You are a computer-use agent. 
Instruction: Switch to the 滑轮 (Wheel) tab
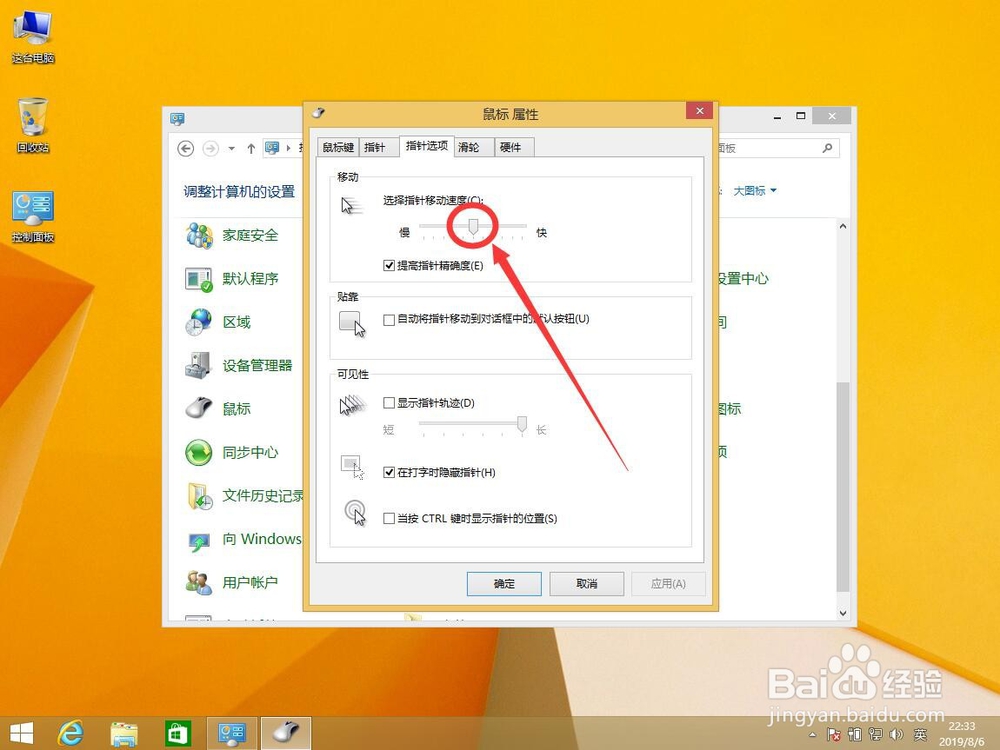tap(470, 146)
